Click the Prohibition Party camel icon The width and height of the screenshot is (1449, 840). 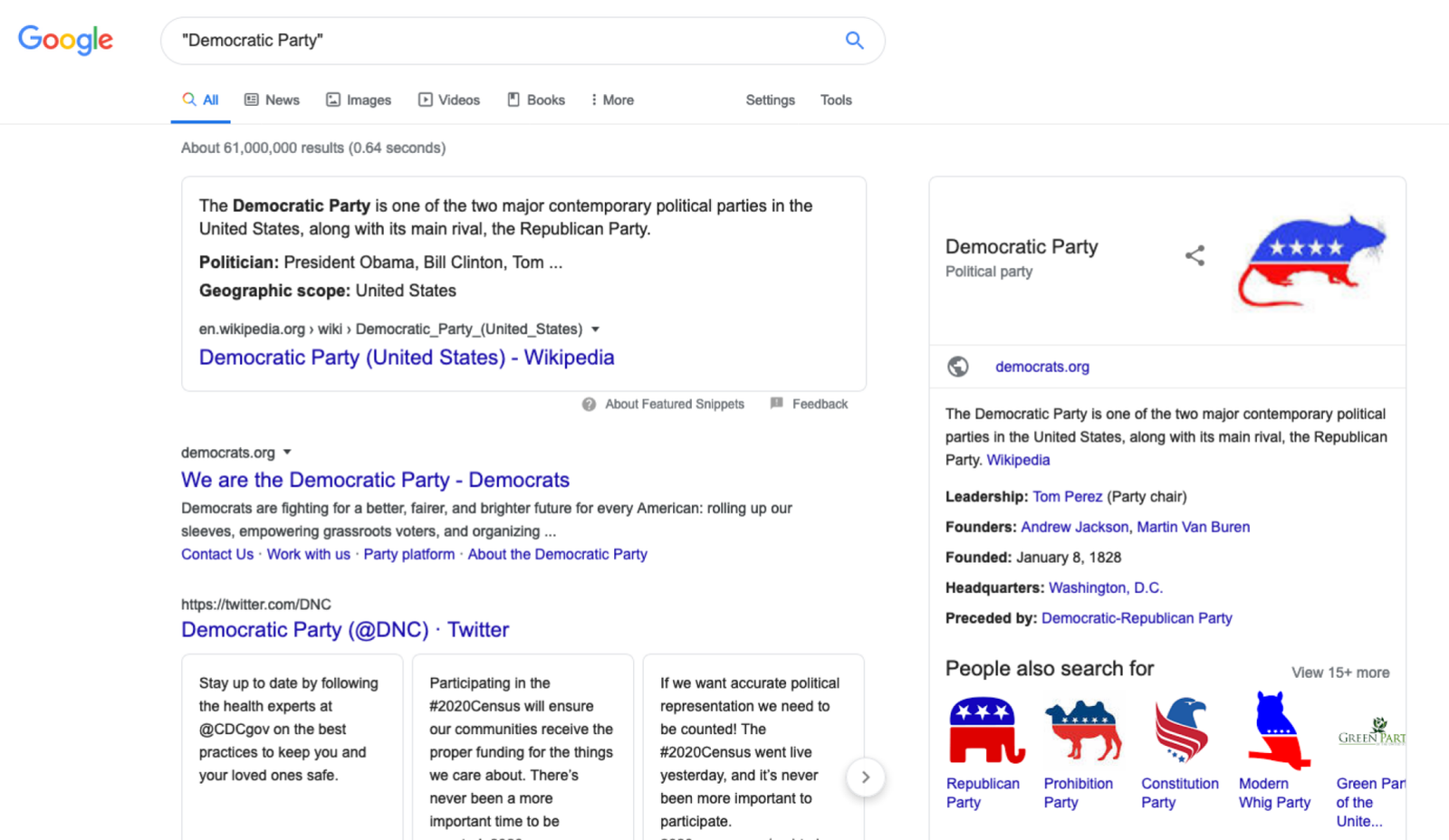coord(1083,730)
